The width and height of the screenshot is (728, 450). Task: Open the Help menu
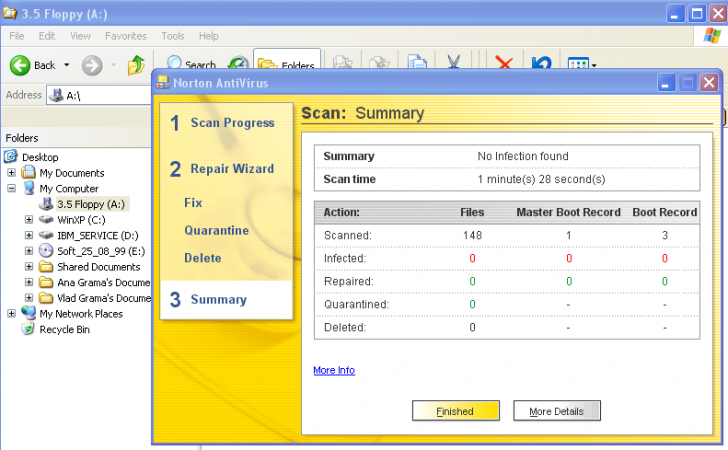pyautogui.click(x=208, y=36)
